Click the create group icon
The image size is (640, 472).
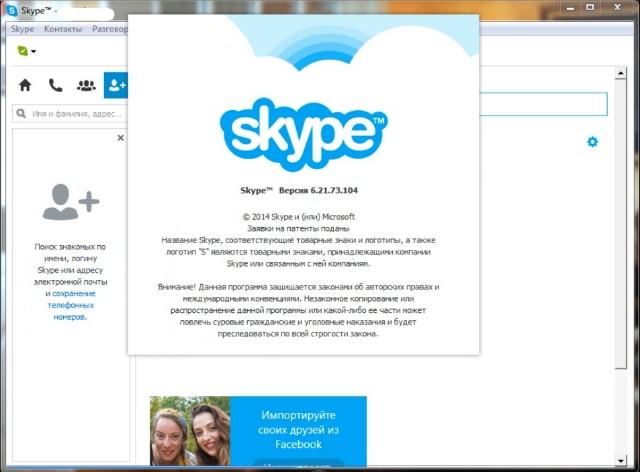pos(86,85)
